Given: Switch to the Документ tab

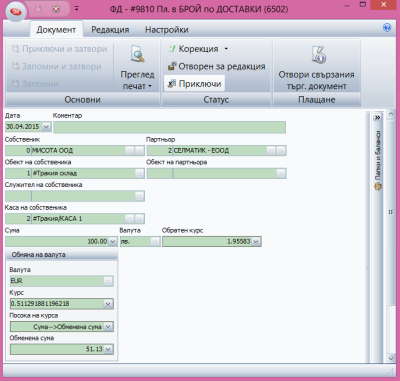Looking at the screenshot, I should (56, 30).
